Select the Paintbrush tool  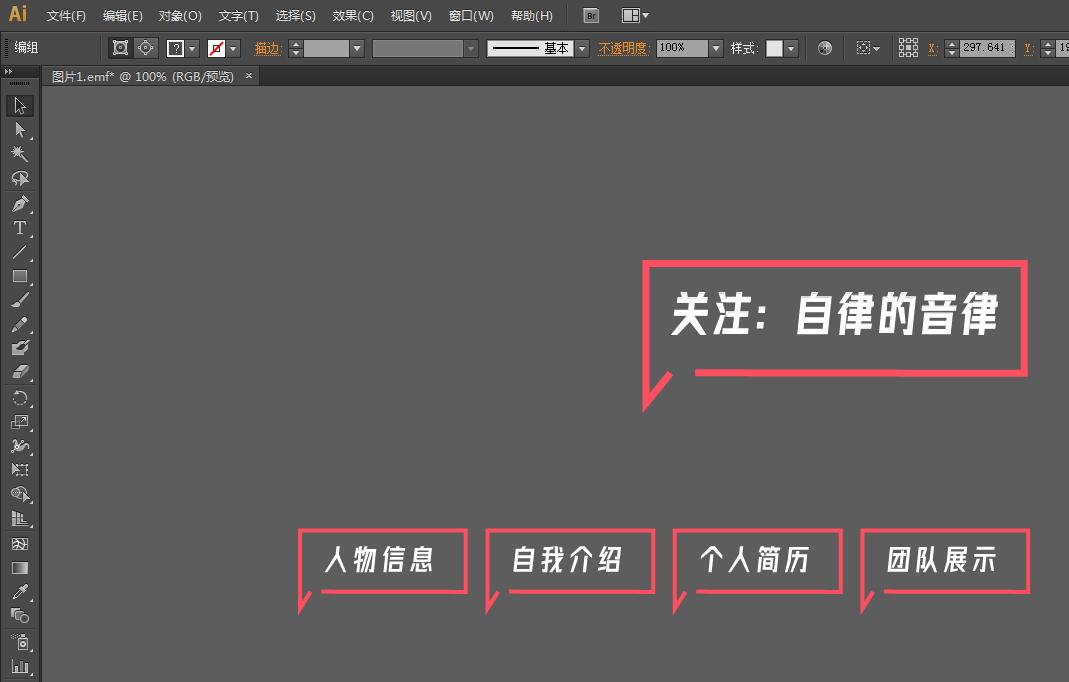(x=19, y=301)
